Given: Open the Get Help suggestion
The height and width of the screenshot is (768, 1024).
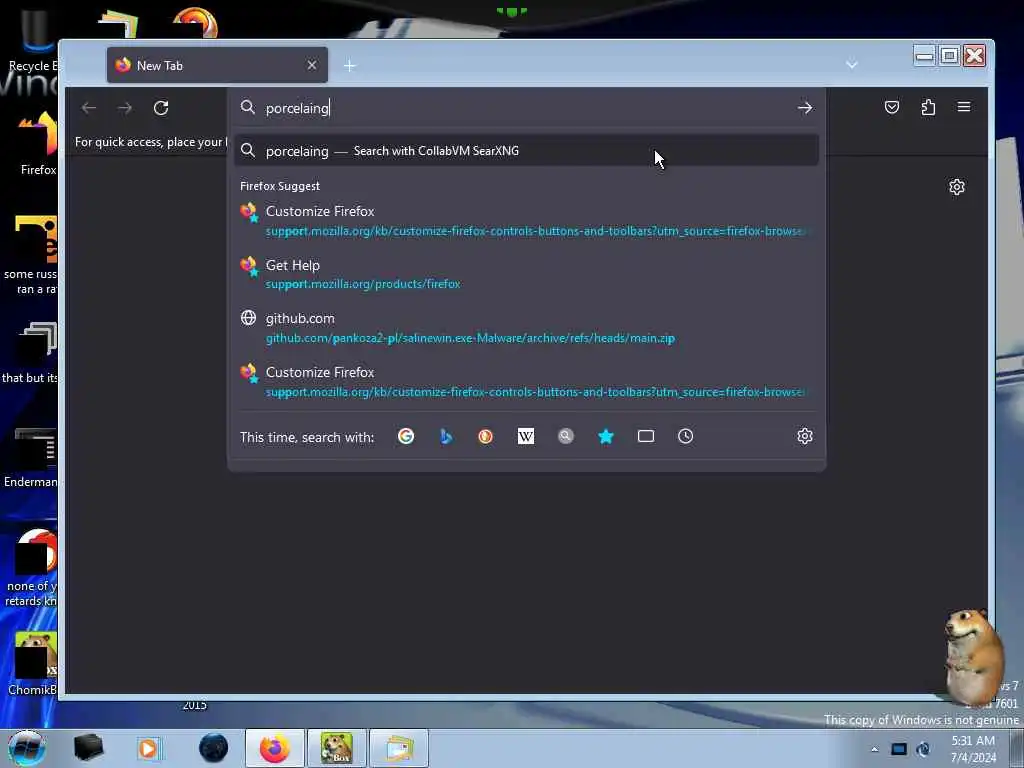Looking at the screenshot, I should tap(526, 274).
